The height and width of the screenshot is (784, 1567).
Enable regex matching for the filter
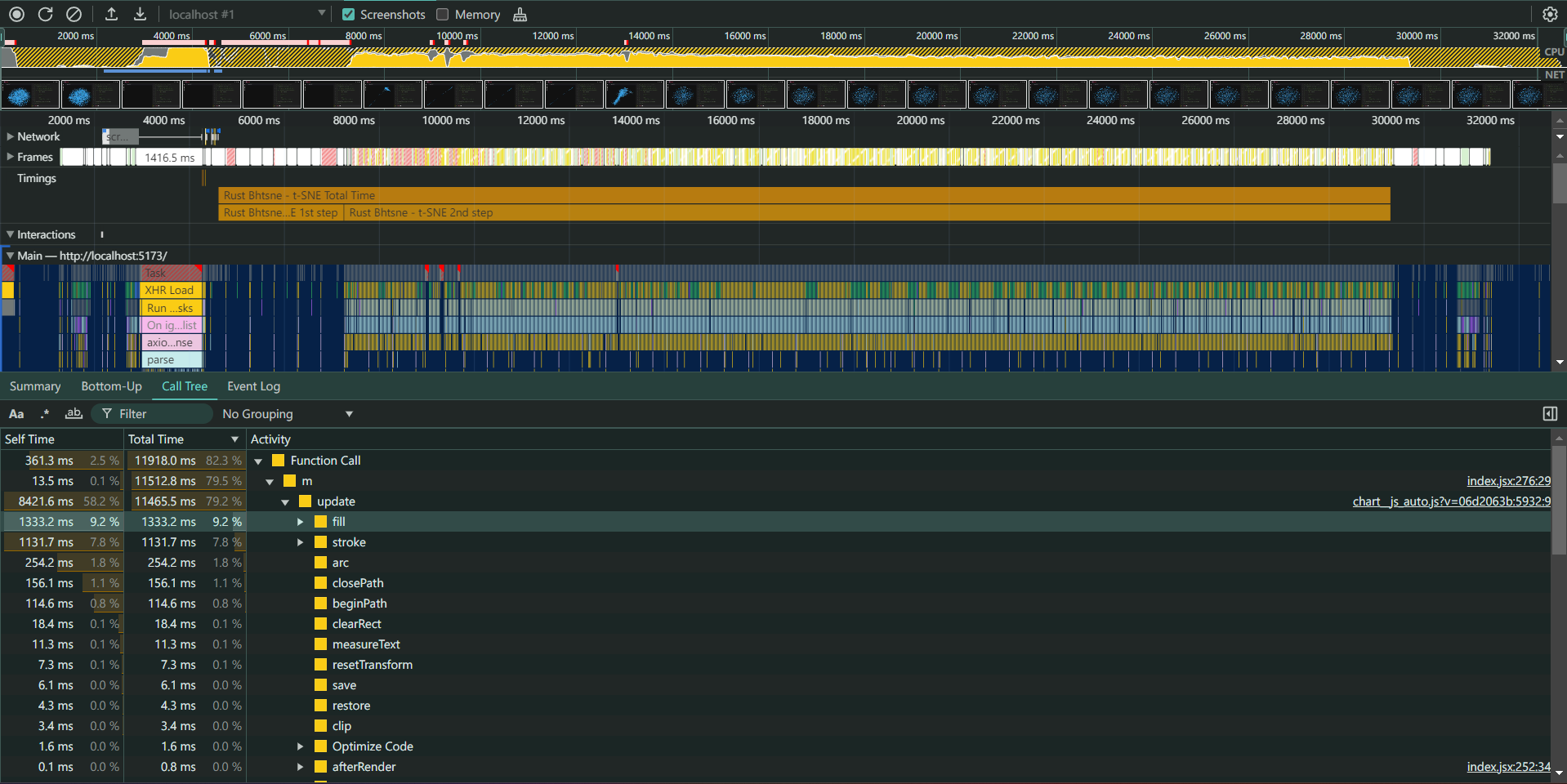click(x=45, y=413)
